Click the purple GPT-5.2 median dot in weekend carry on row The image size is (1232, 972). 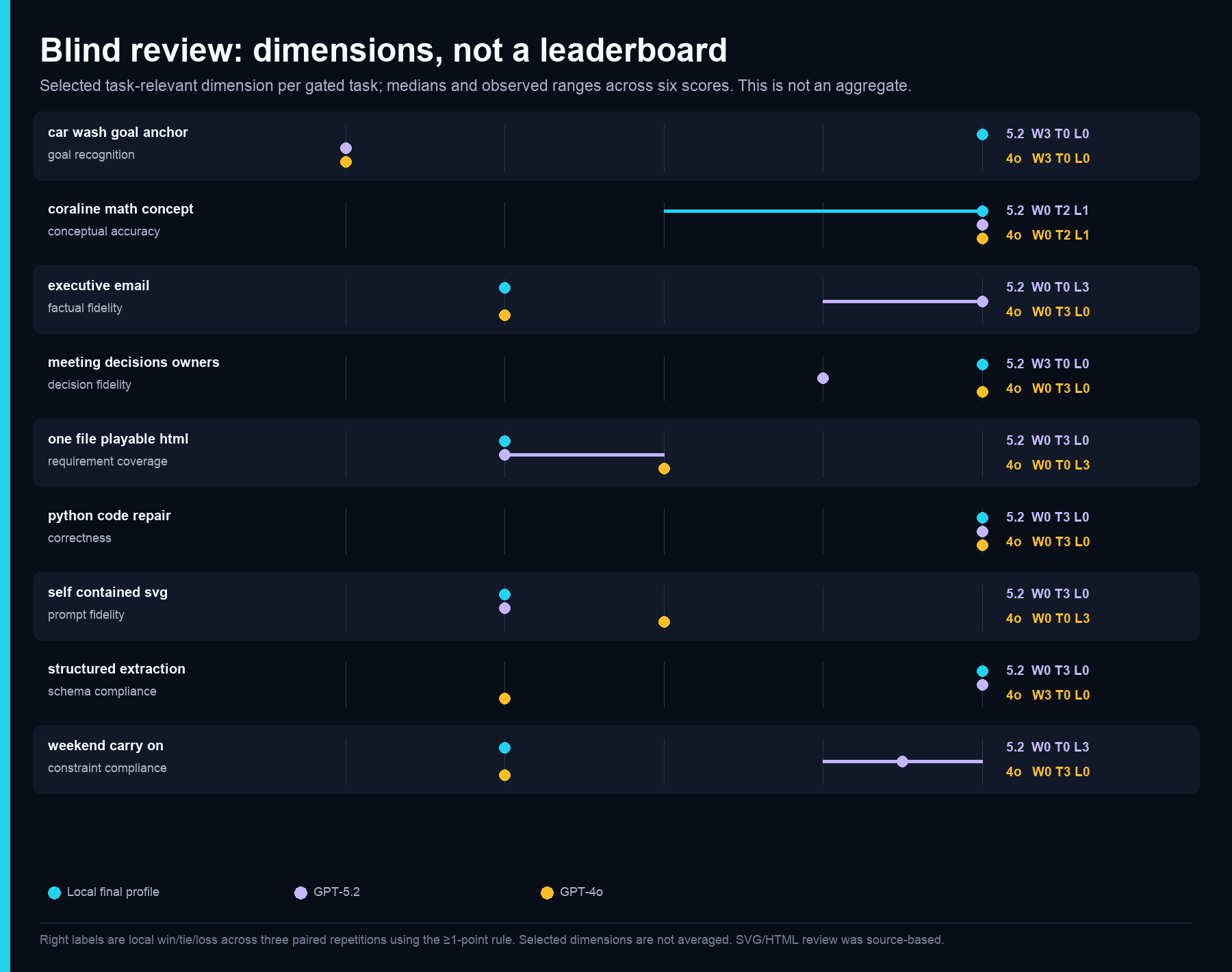pyautogui.click(x=902, y=761)
